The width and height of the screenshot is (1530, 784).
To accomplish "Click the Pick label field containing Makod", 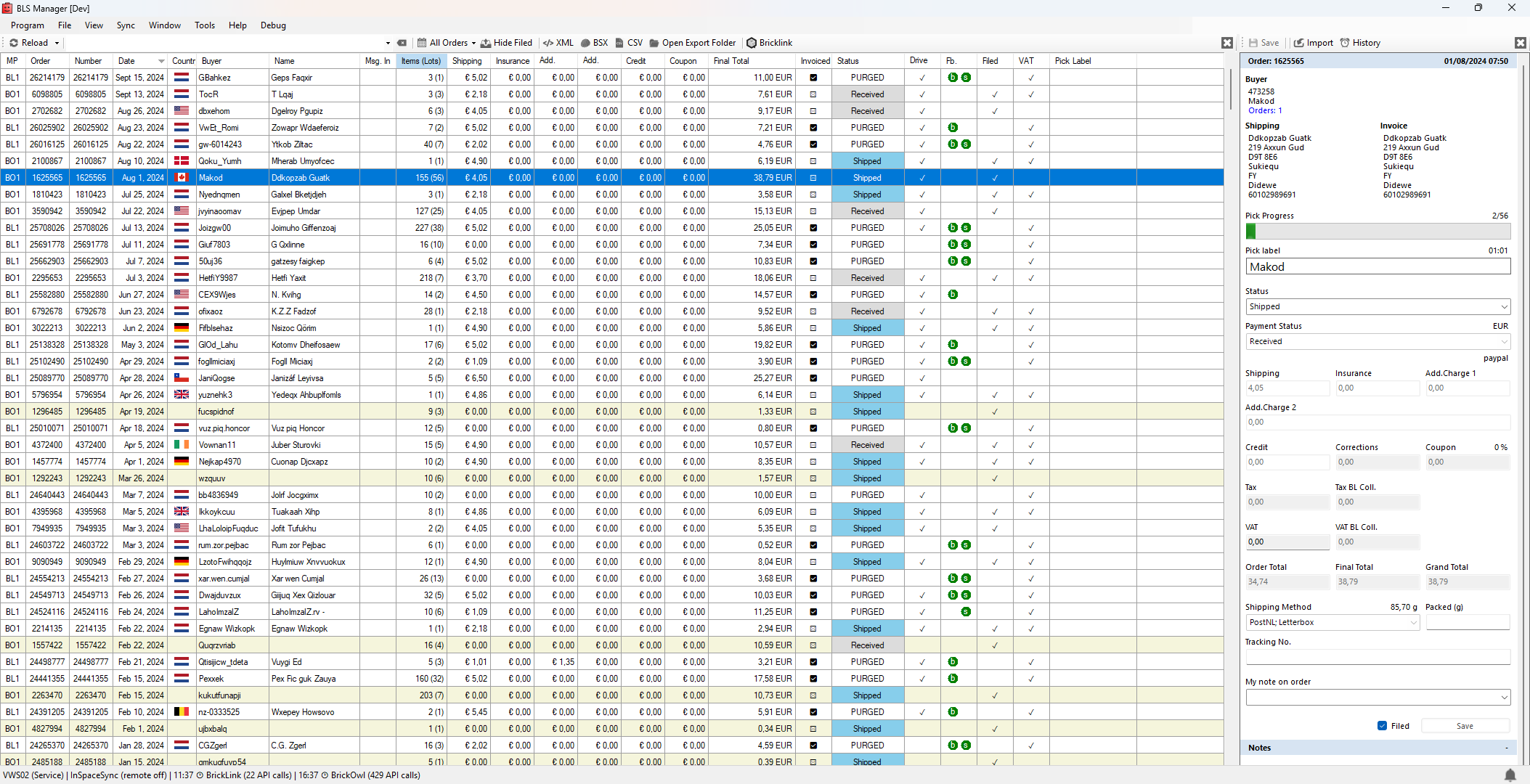I will [1378, 267].
